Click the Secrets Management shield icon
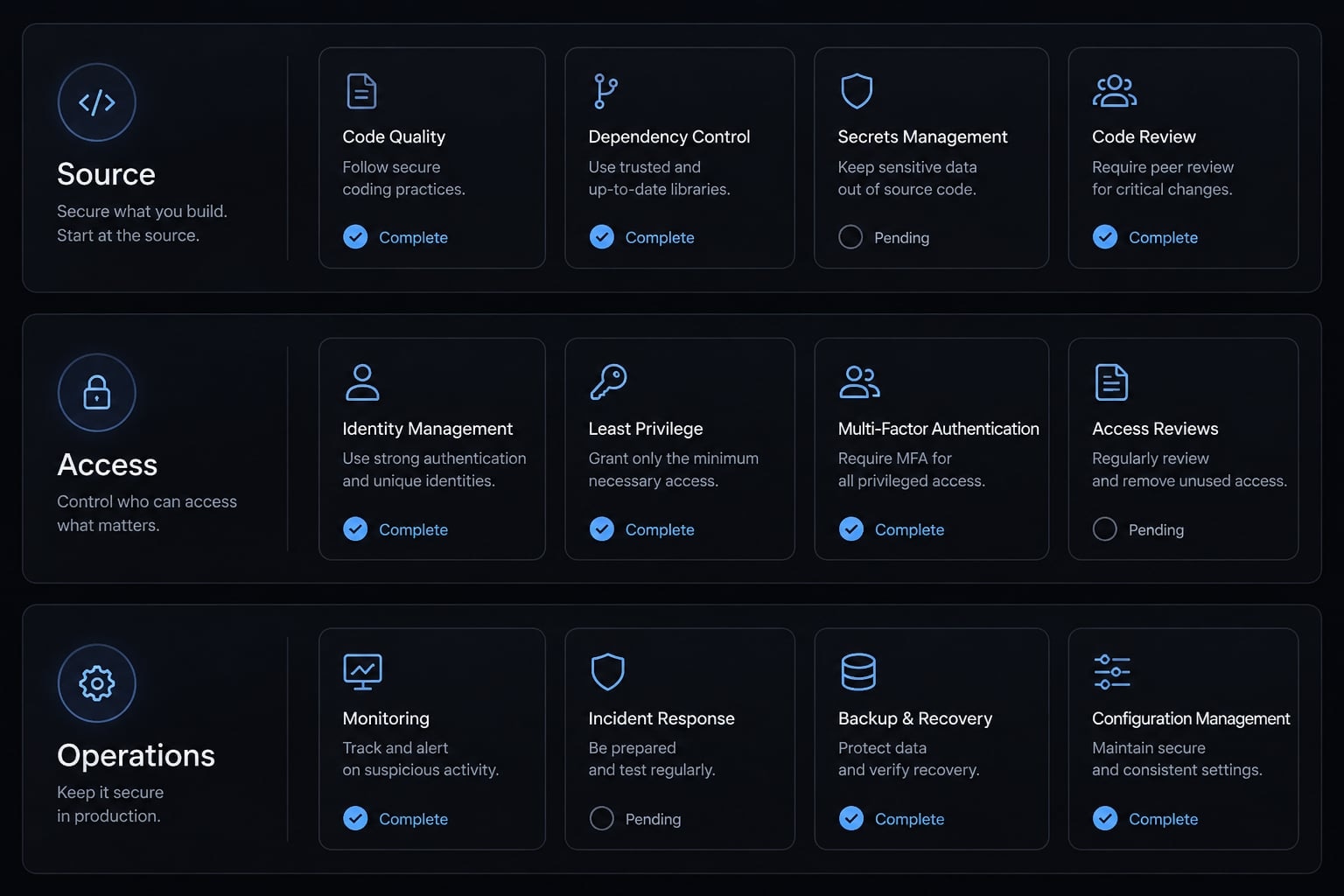The image size is (1344, 896). tap(857, 91)
